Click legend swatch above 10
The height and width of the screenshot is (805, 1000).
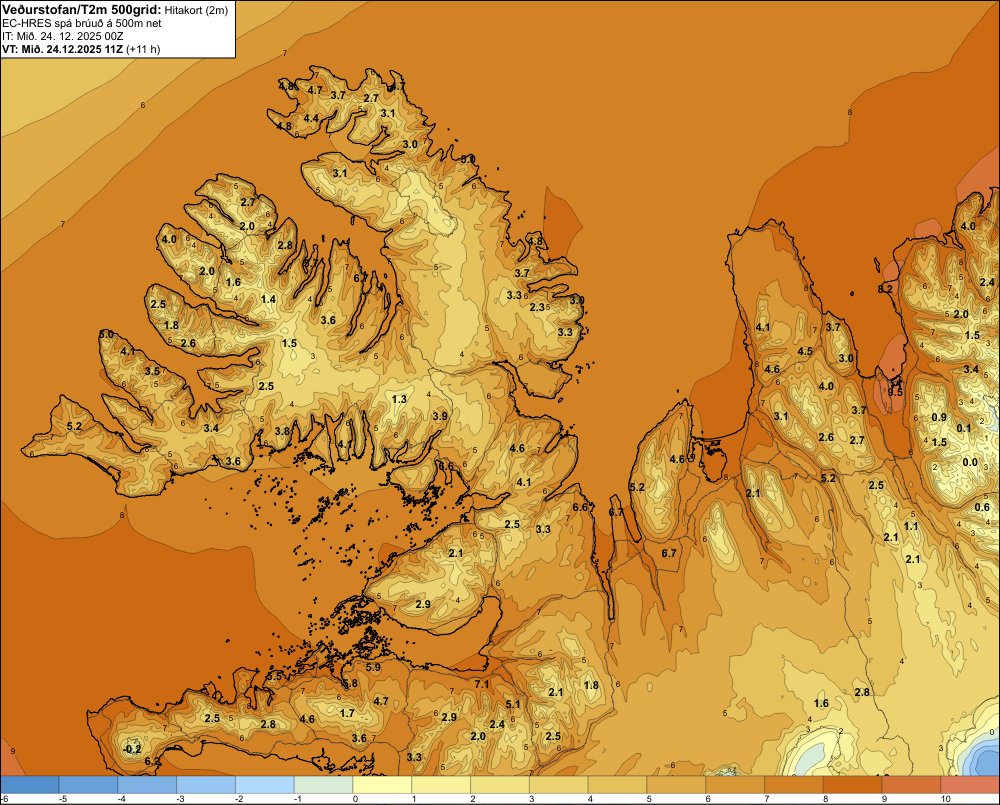click(x=970, y=785)
